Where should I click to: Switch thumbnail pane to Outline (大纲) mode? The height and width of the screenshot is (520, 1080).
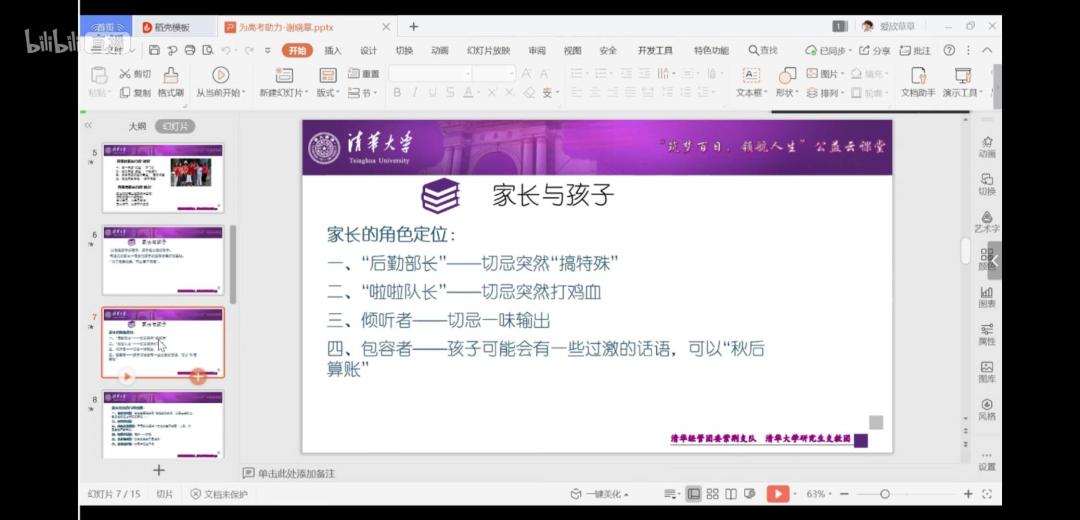[138, 126]
